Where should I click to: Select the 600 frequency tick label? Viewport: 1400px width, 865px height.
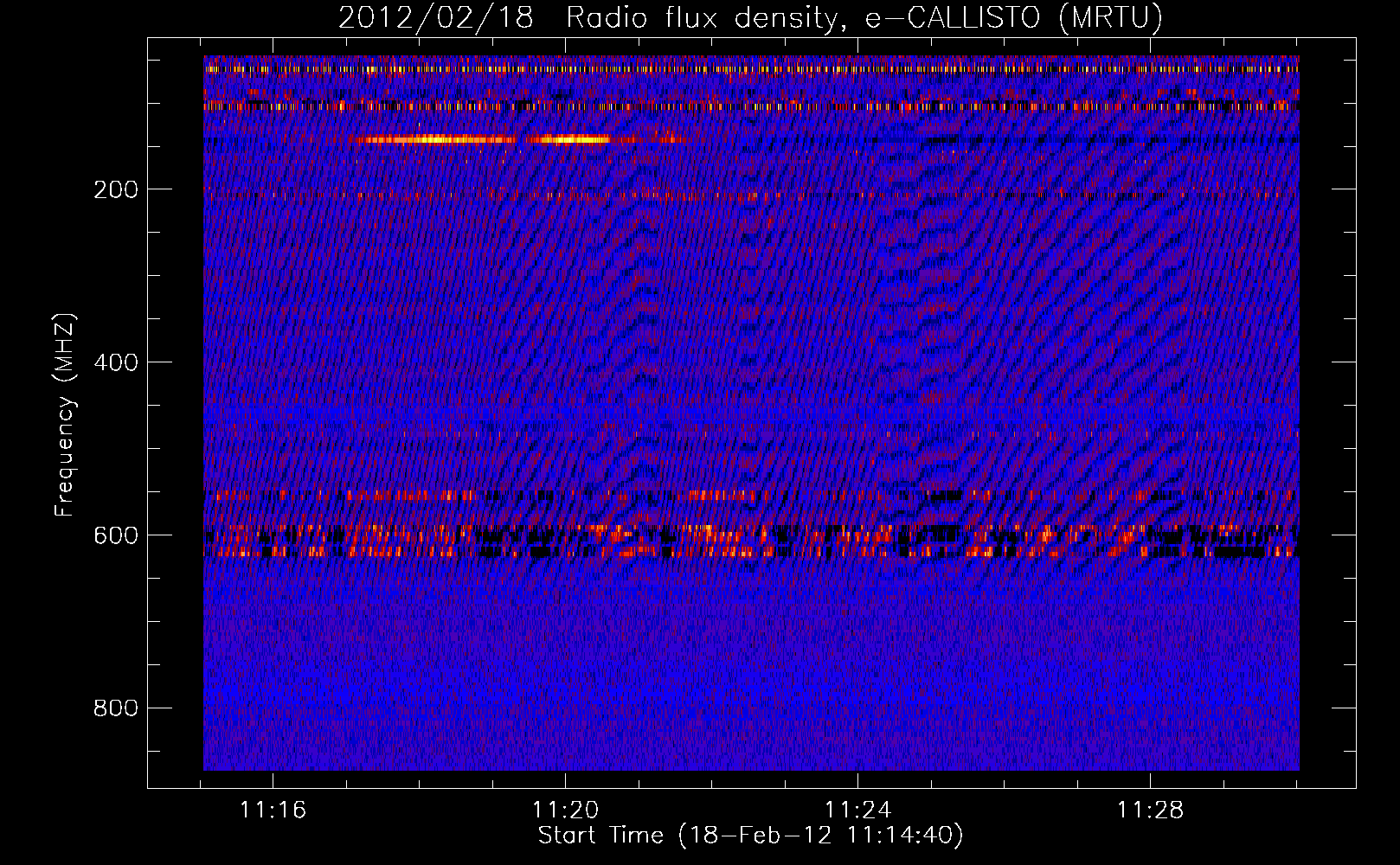pyautogui.click(x=116, y=535)
